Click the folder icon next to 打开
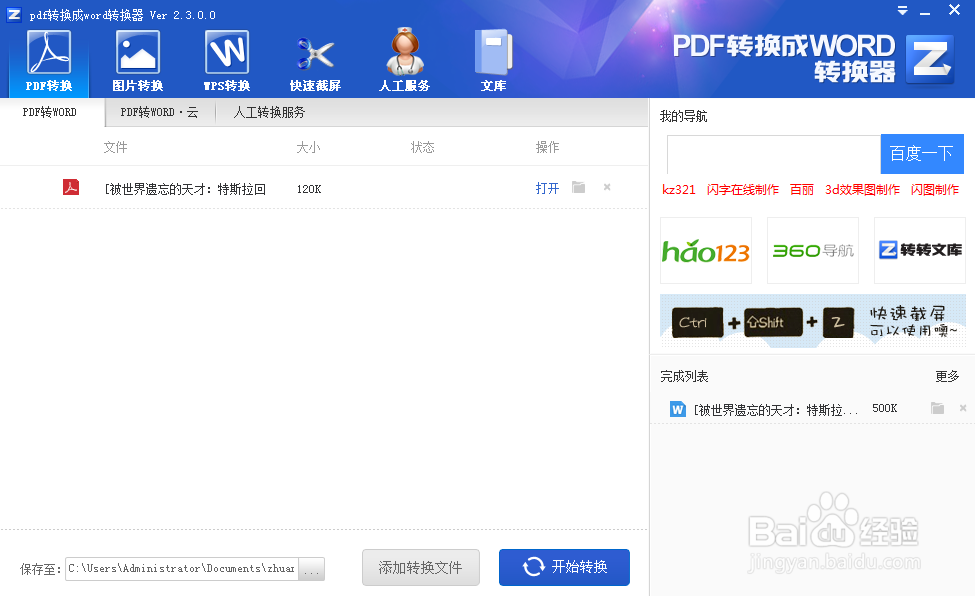The height and width of the screenshot is (596, 975). pos(578,187)
